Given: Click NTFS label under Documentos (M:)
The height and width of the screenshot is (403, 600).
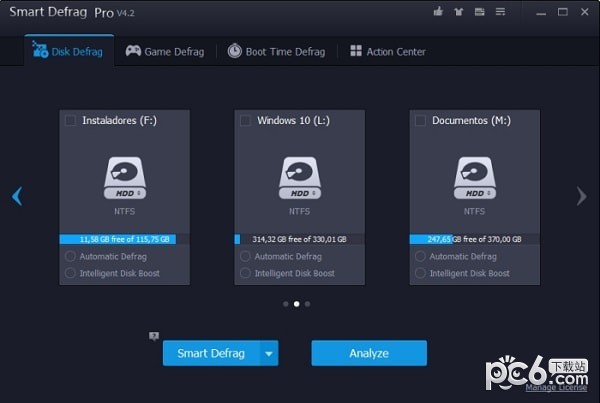Looking at the screenshot, I should pyautogui.click(x=474, y=211).
